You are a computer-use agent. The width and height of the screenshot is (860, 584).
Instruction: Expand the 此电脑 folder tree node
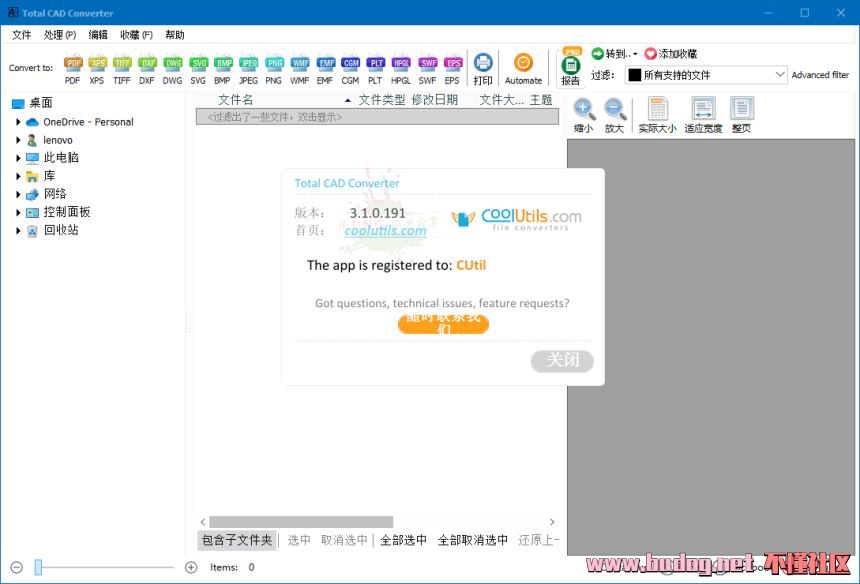pos(19,158)
